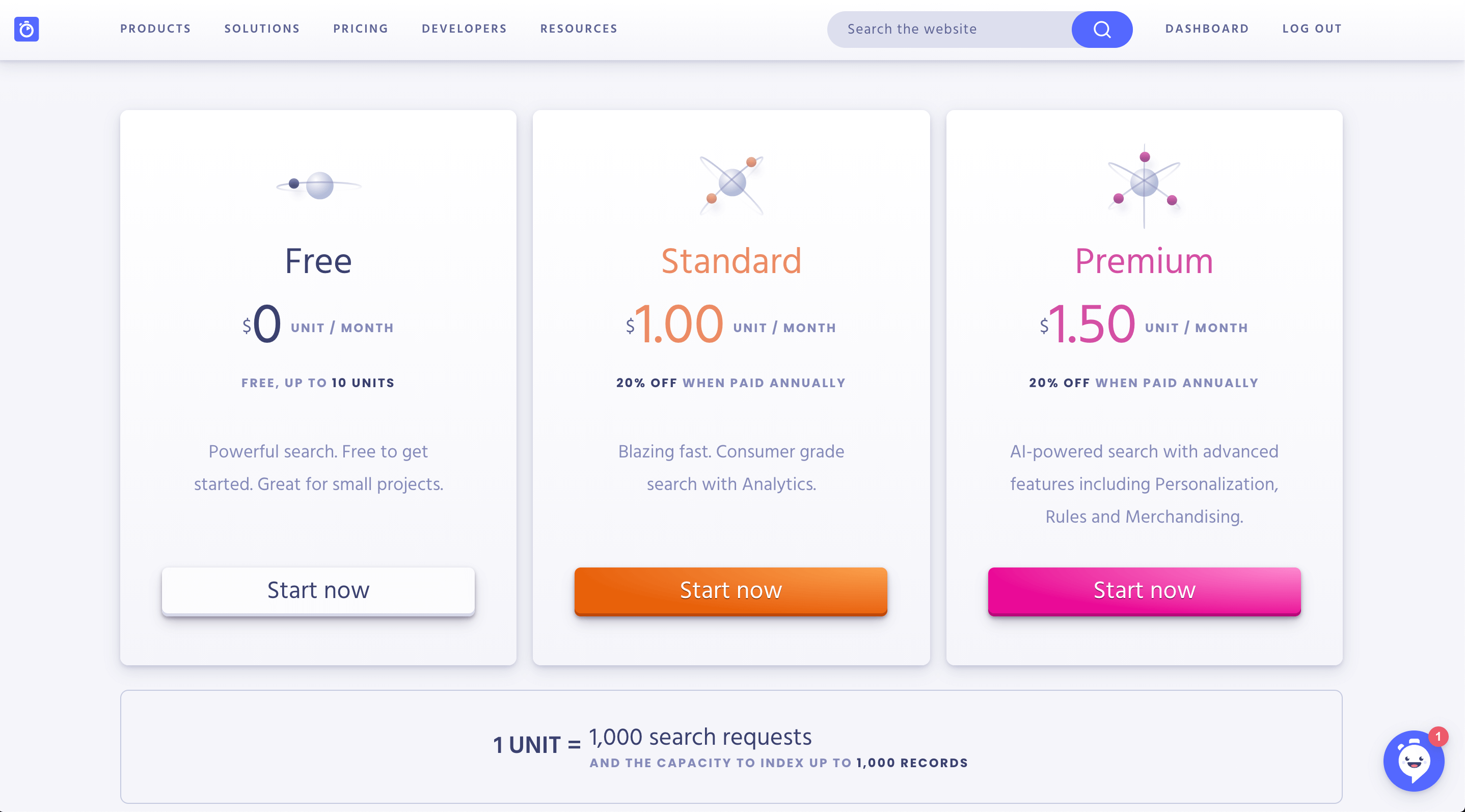1465x812 pixels.
Task: Open the Resources menu
Action: point(578,29)
